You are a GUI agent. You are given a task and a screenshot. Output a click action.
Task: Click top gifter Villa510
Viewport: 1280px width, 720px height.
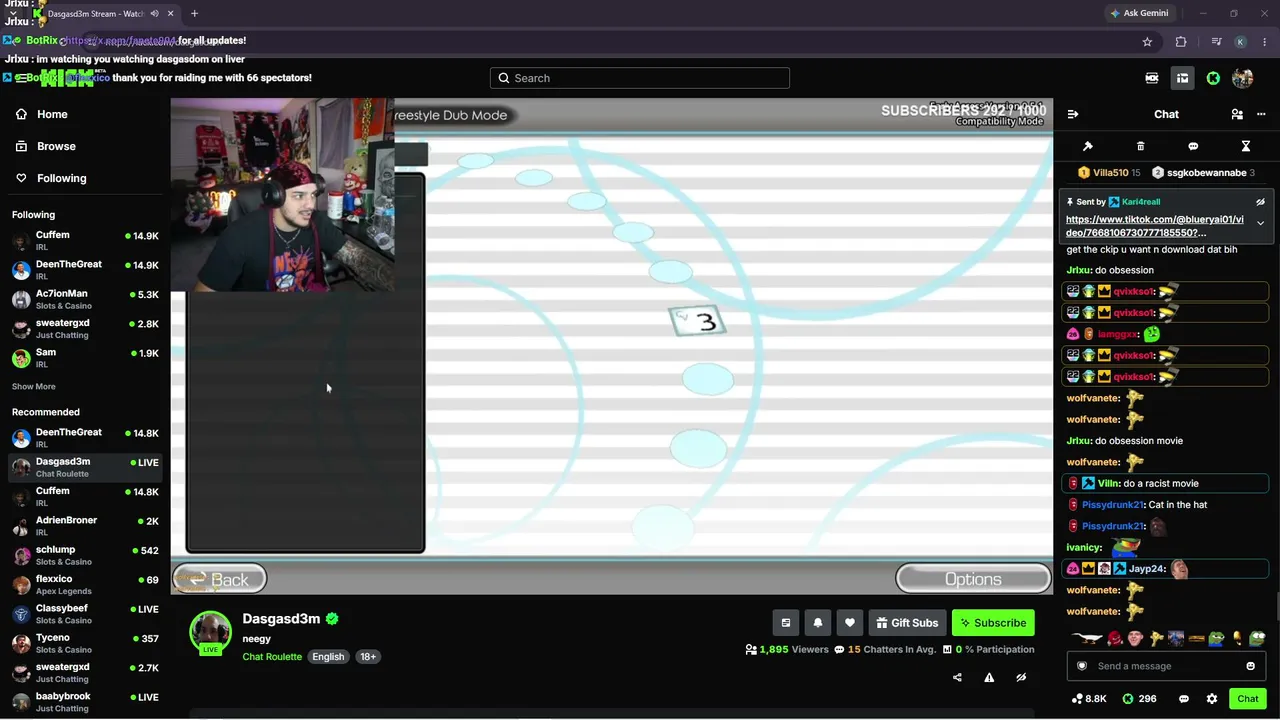1109,173
